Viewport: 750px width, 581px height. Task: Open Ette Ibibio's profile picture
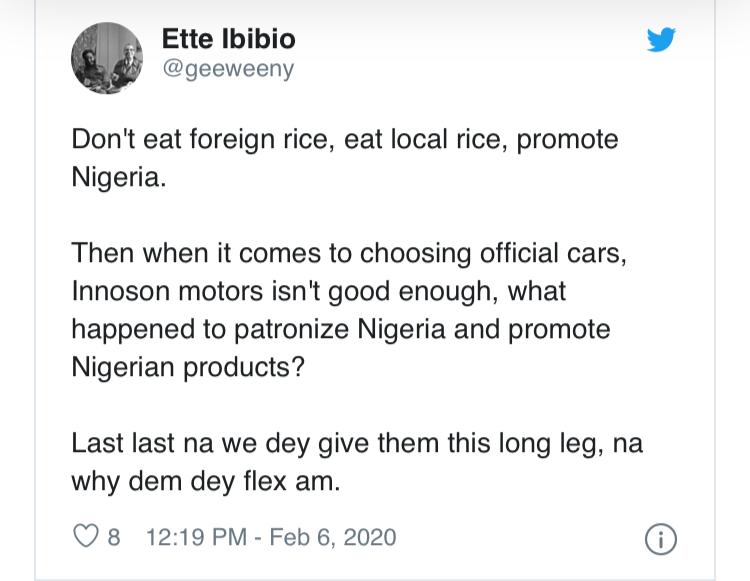pyautogui.click(x=107, y=58)
